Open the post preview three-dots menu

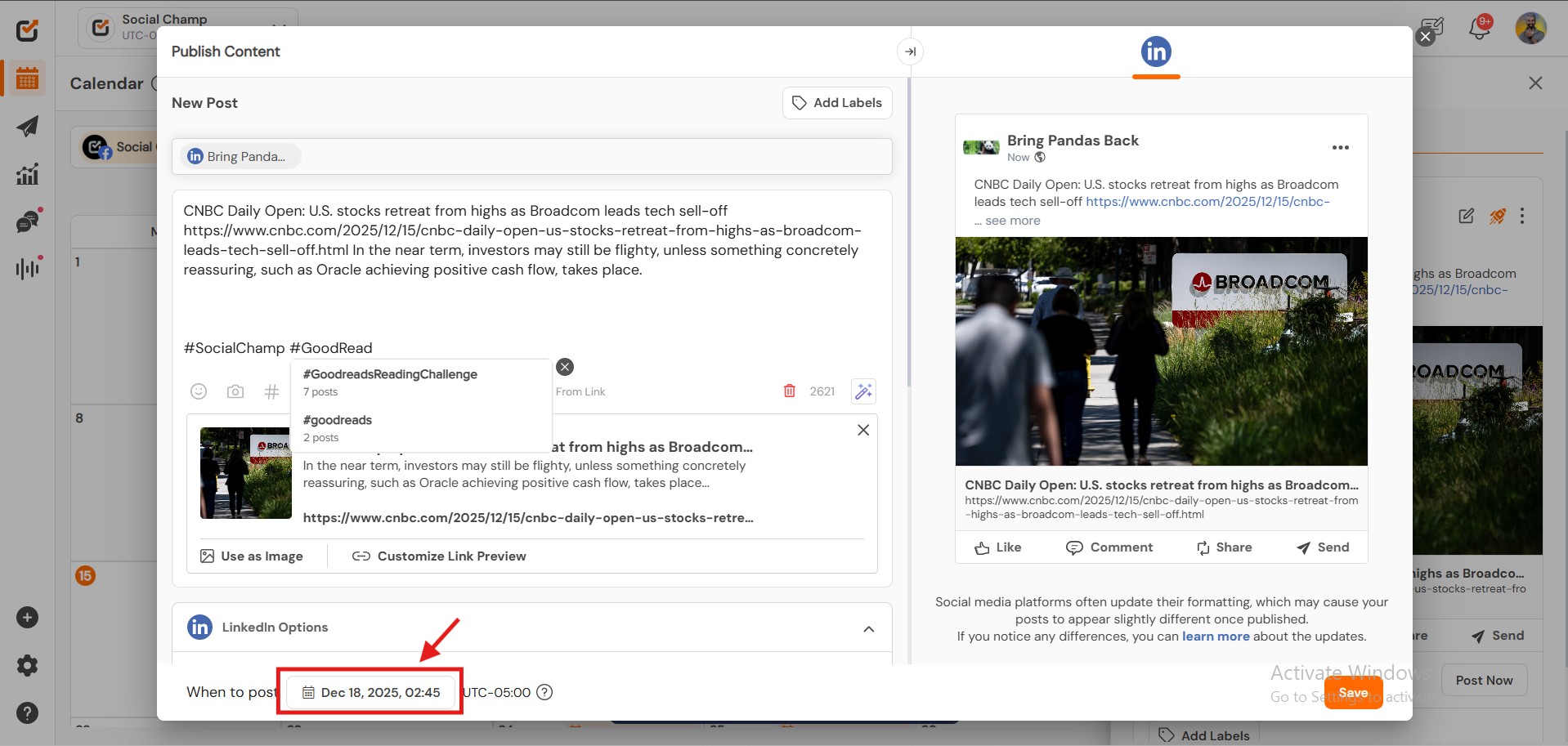(x=1340, y=148)
